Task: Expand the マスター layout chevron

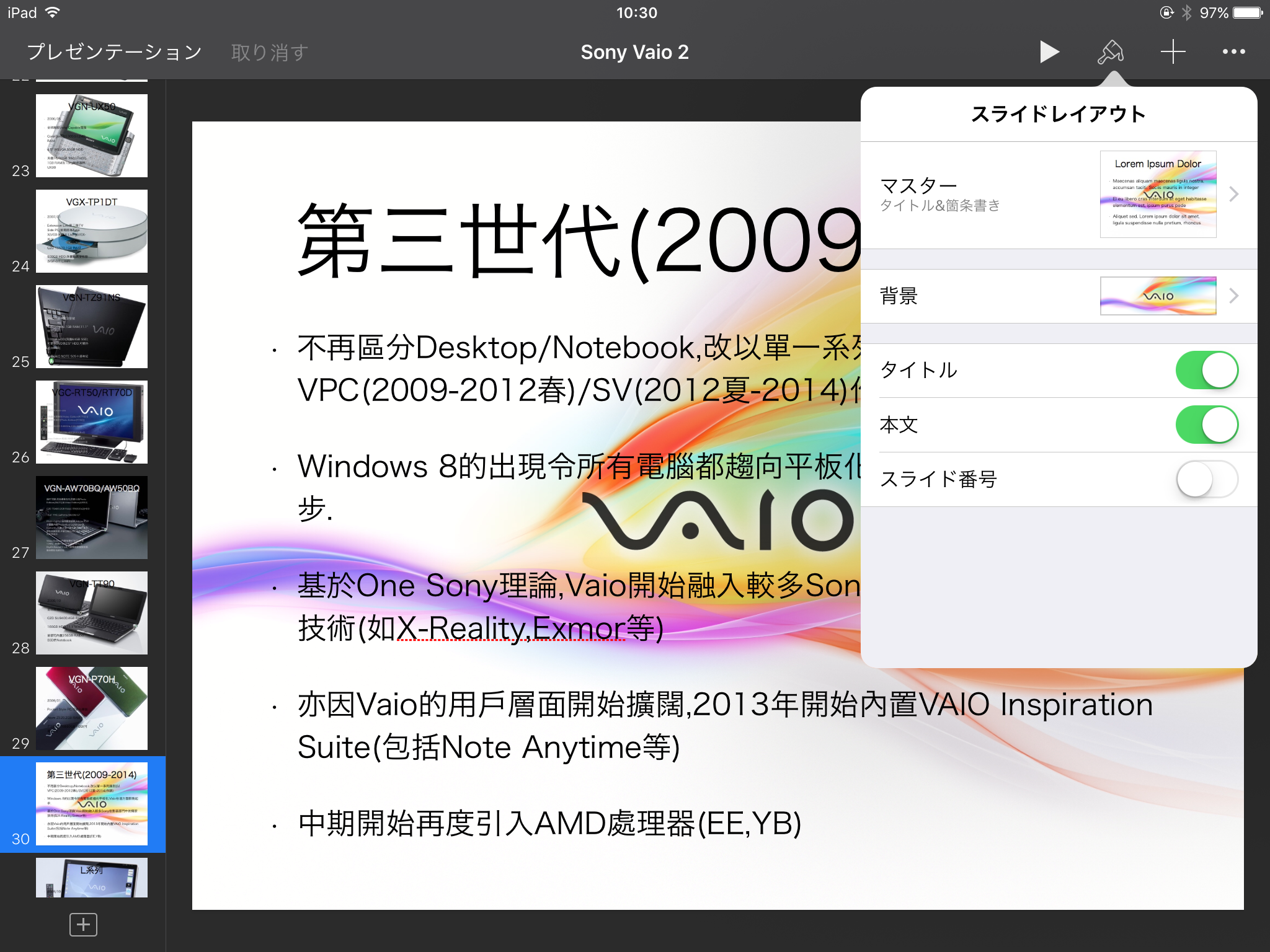Action: [1233, 195]
